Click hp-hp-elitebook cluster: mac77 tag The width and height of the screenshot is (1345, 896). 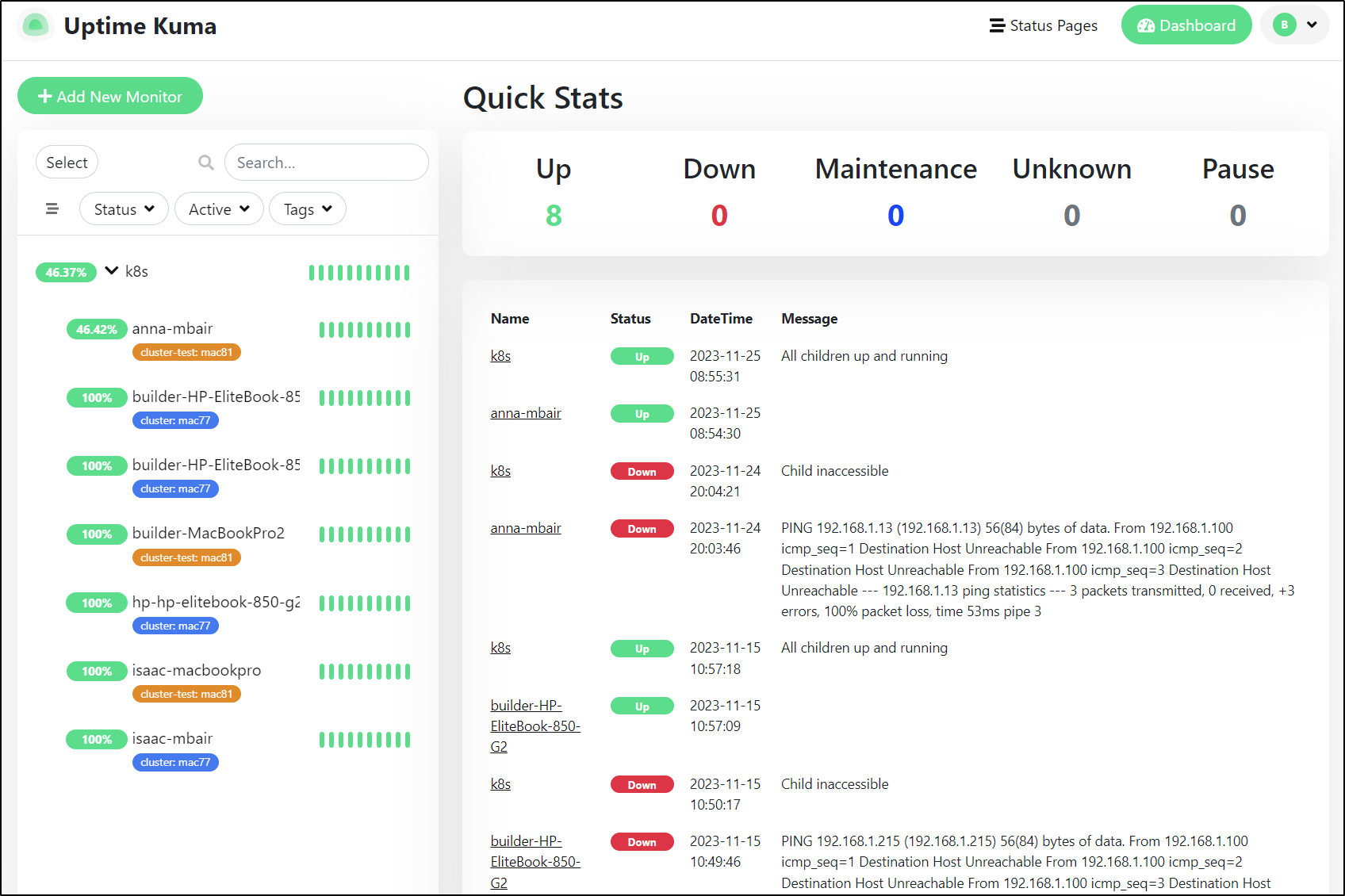[x=175, y=626]
